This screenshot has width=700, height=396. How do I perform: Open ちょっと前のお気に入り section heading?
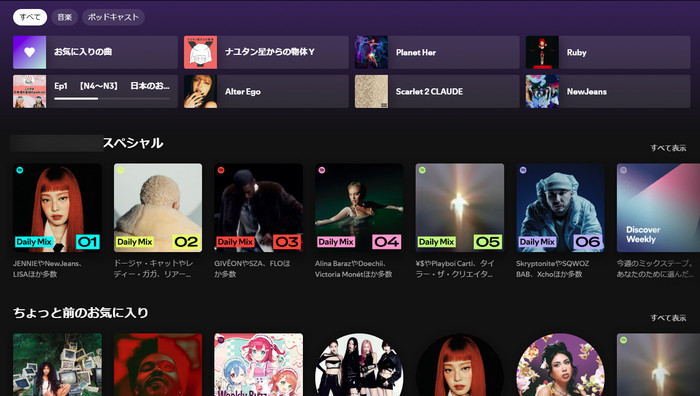81,313
